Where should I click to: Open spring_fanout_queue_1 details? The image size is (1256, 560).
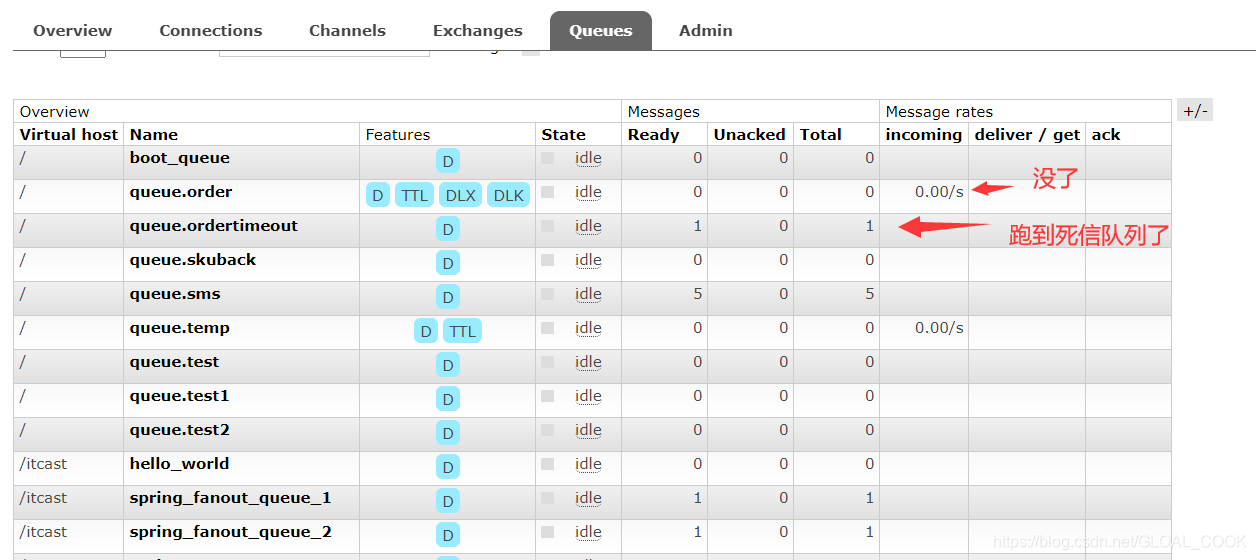tap(231, 498)
